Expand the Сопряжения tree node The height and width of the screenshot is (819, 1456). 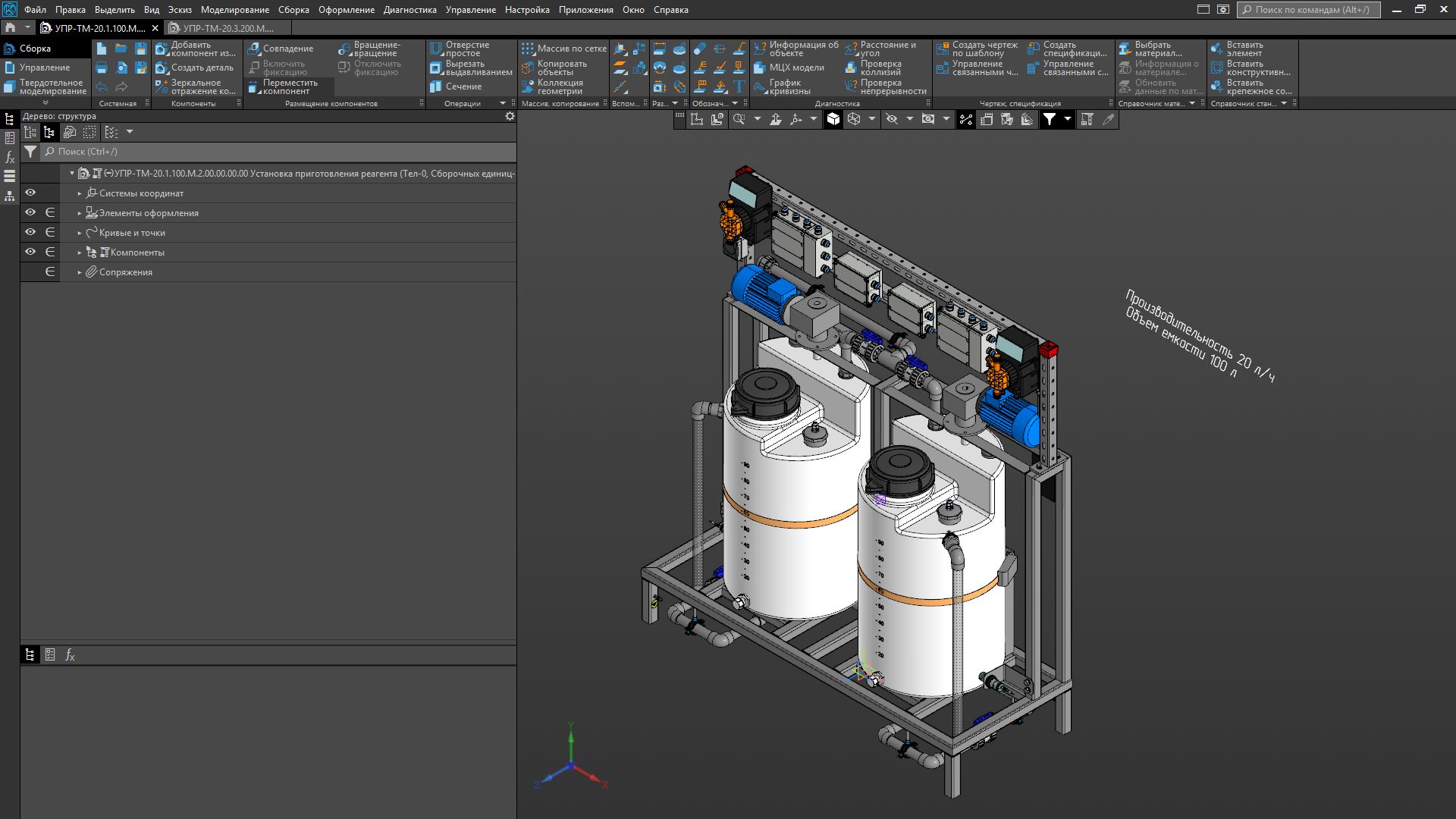click(x=80, y=272)
